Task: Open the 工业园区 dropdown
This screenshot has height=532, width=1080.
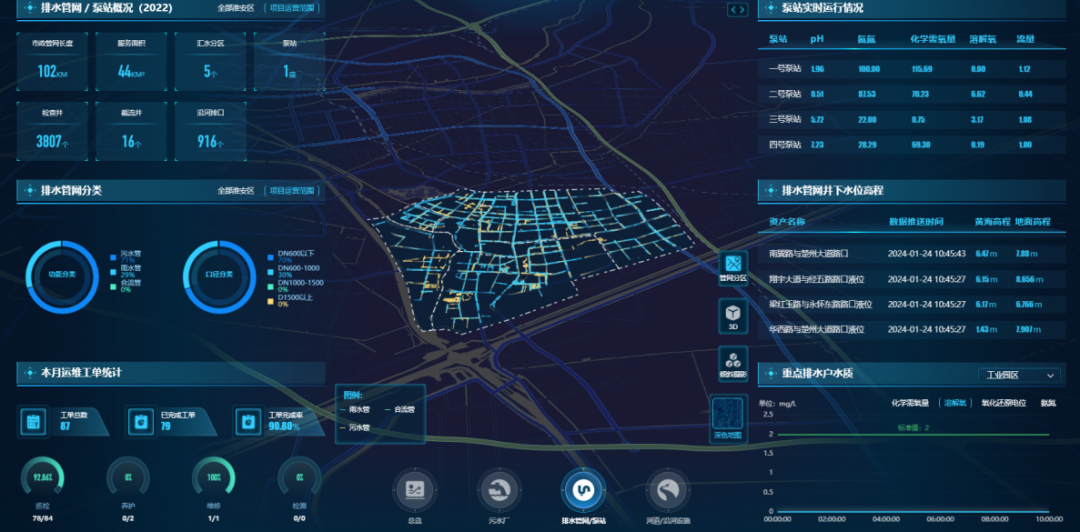Action: (x=1019, y=375)
